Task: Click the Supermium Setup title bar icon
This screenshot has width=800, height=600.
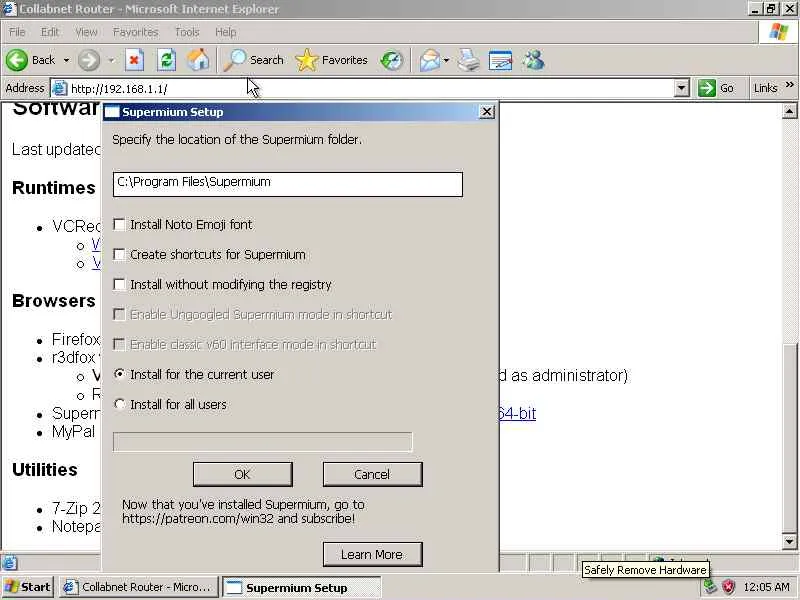Action: (112, 112)
